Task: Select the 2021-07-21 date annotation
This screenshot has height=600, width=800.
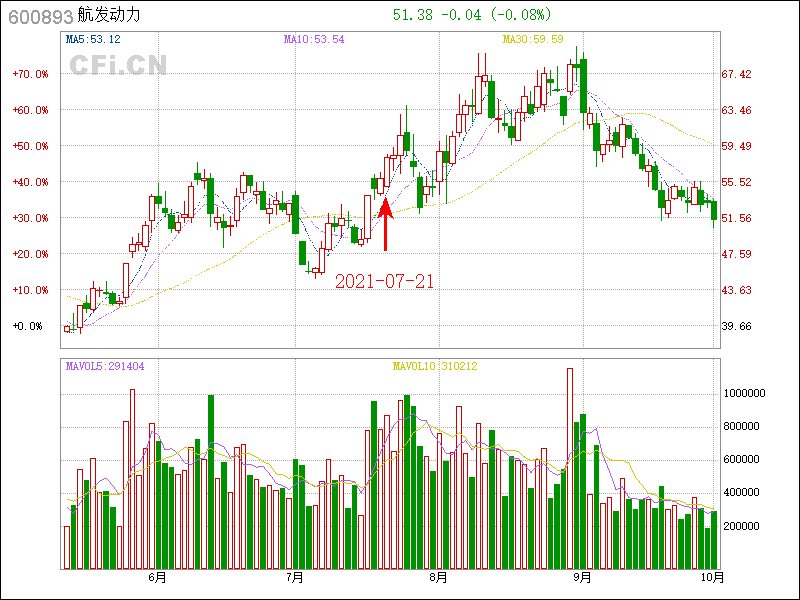Action: coord(384,282)
